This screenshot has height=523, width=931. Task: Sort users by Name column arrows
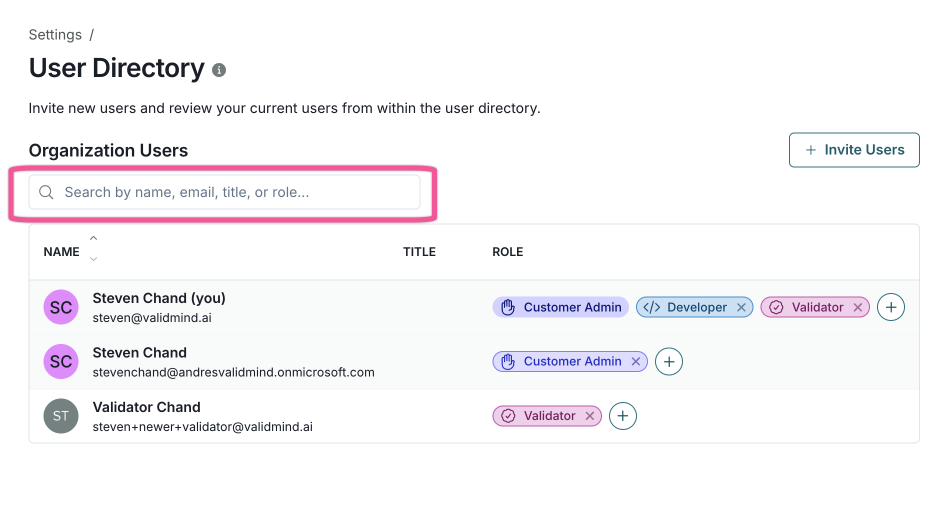[93, 249]
